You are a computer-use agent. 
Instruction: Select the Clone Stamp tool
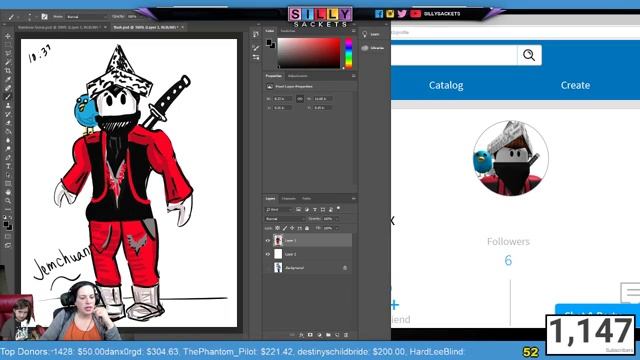pyautogui.click(x=8, y=105)
